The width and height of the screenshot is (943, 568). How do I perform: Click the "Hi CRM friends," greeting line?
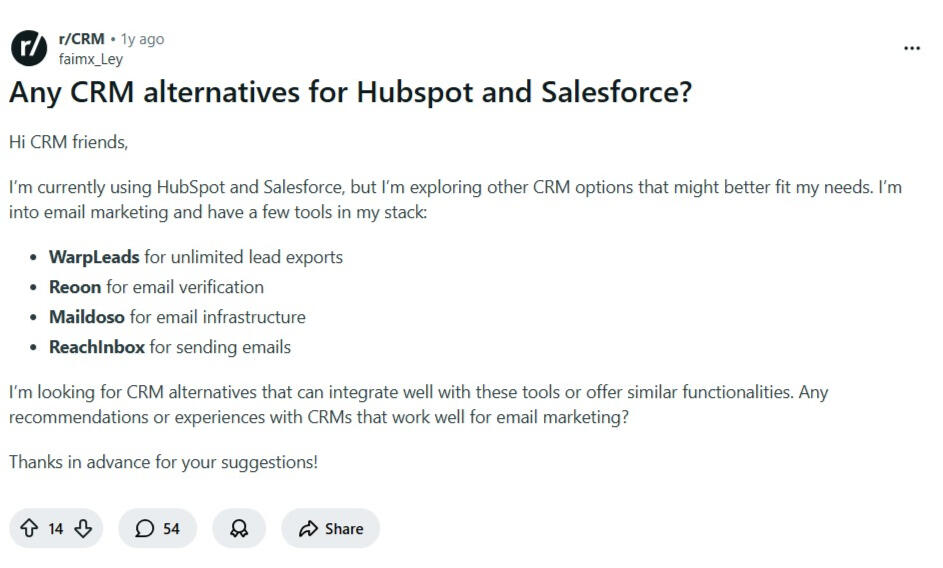pos(69,141)
